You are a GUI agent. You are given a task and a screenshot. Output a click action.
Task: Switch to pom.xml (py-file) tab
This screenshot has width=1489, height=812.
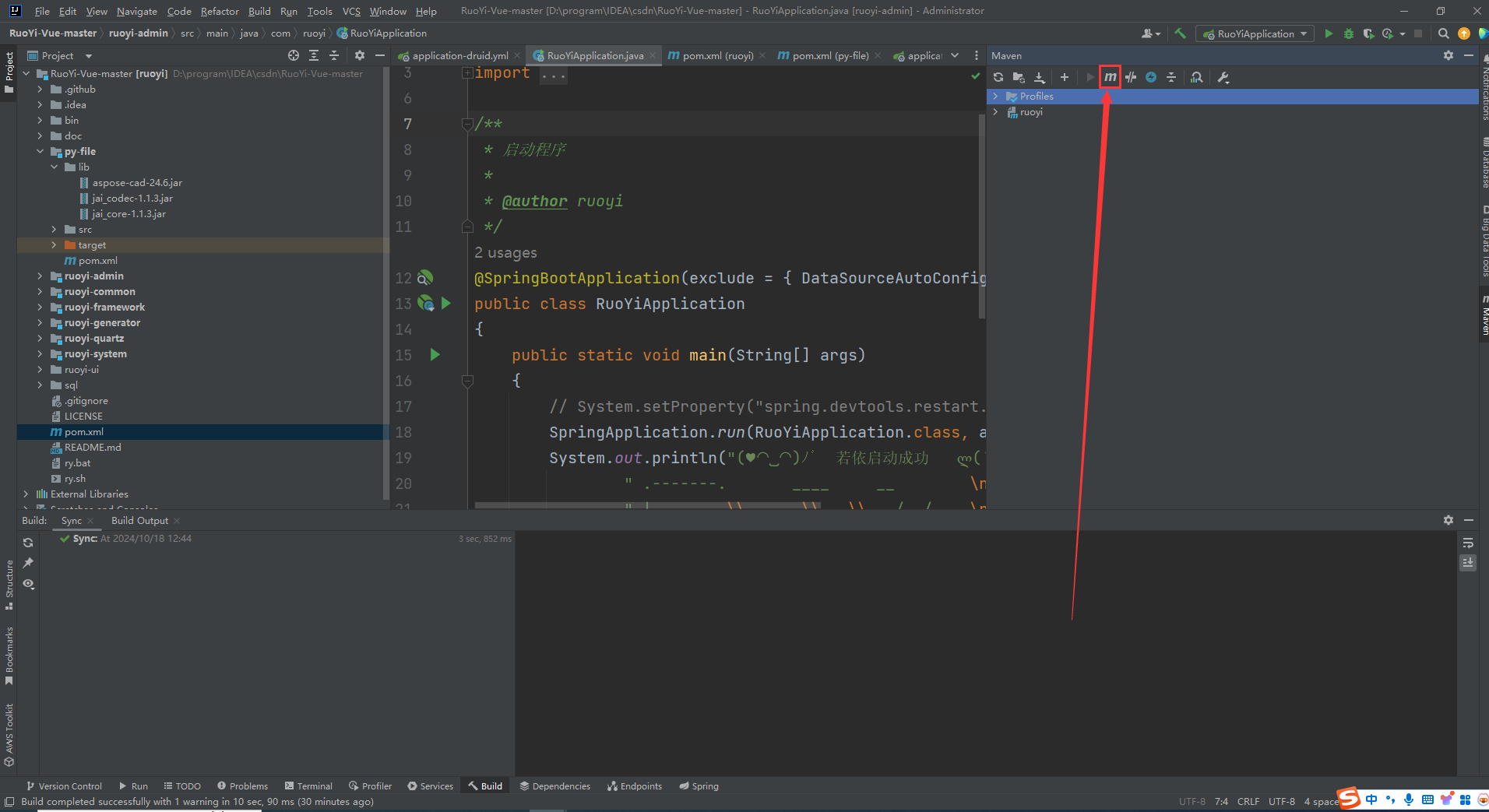click(830, 55)
